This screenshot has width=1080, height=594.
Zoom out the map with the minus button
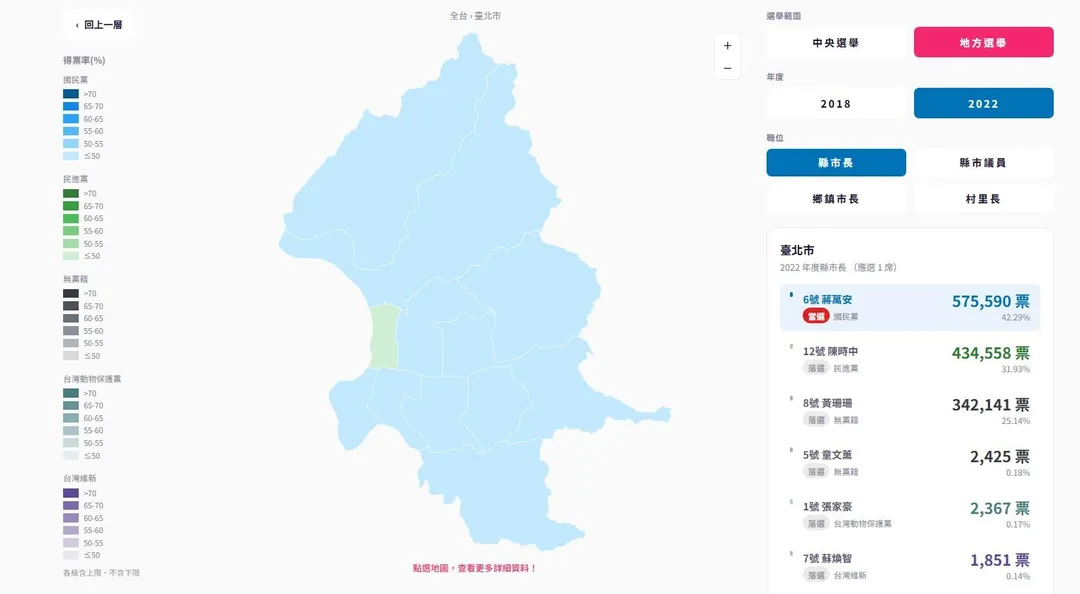(x=727, y=68)
